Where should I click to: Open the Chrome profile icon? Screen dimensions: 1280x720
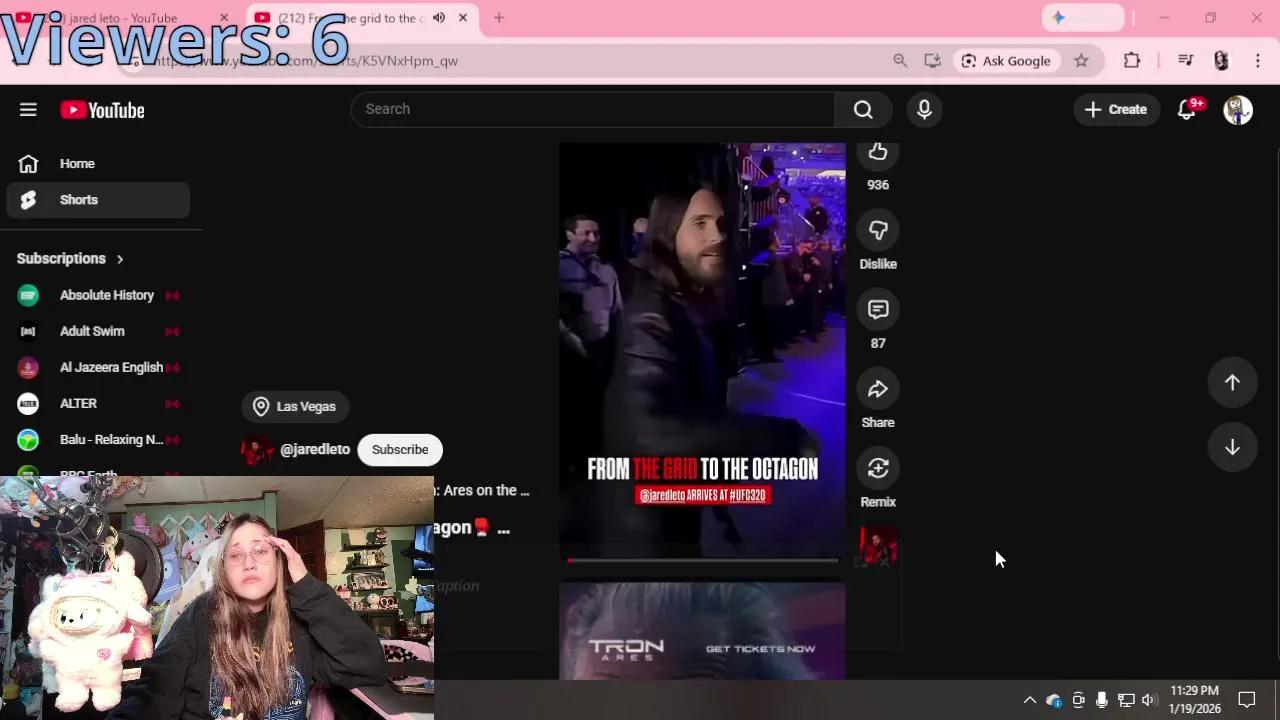tap(1221, 61)
